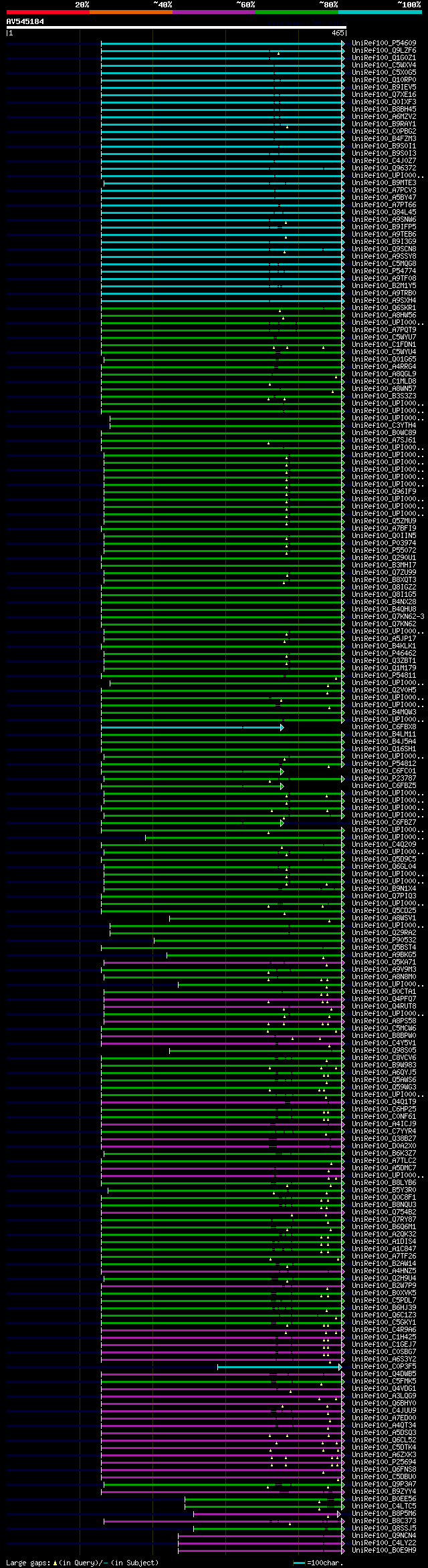Open hit UniRef100_Q16SH1

point(384,749)
